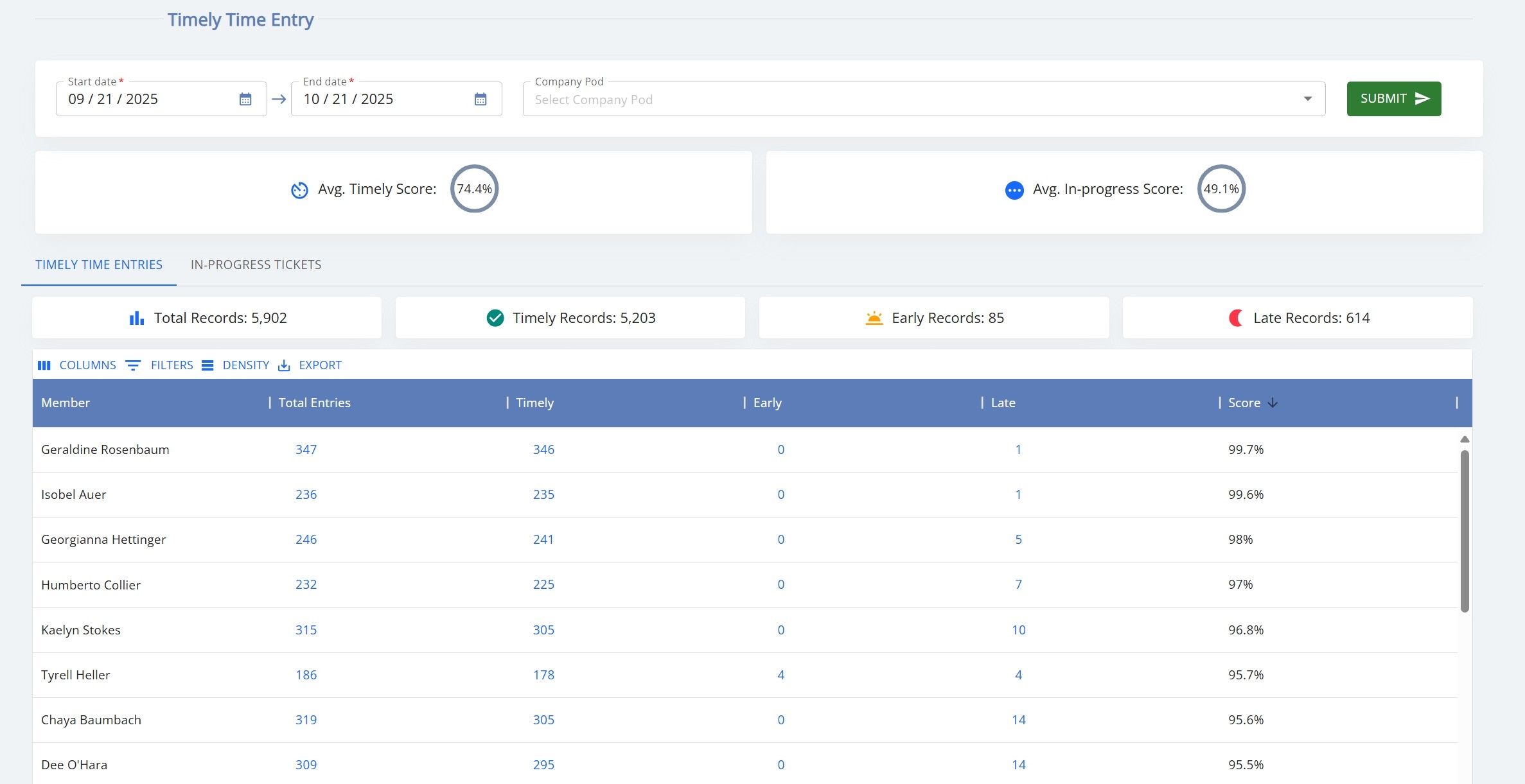1525x784 pixels.
Task: Select the Timely Time Entries tab
Action: pos(99,265)
